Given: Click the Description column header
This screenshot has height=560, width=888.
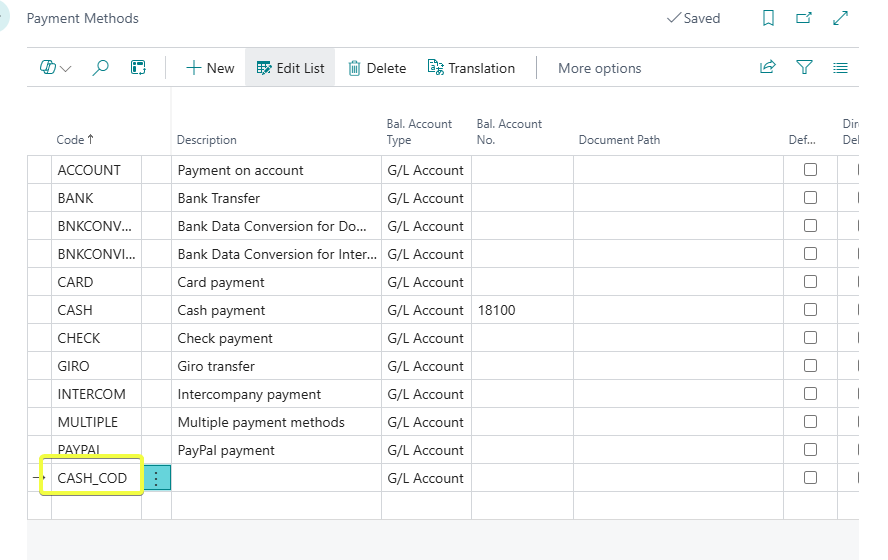Looking at the screenshot, I should [207, 140].
